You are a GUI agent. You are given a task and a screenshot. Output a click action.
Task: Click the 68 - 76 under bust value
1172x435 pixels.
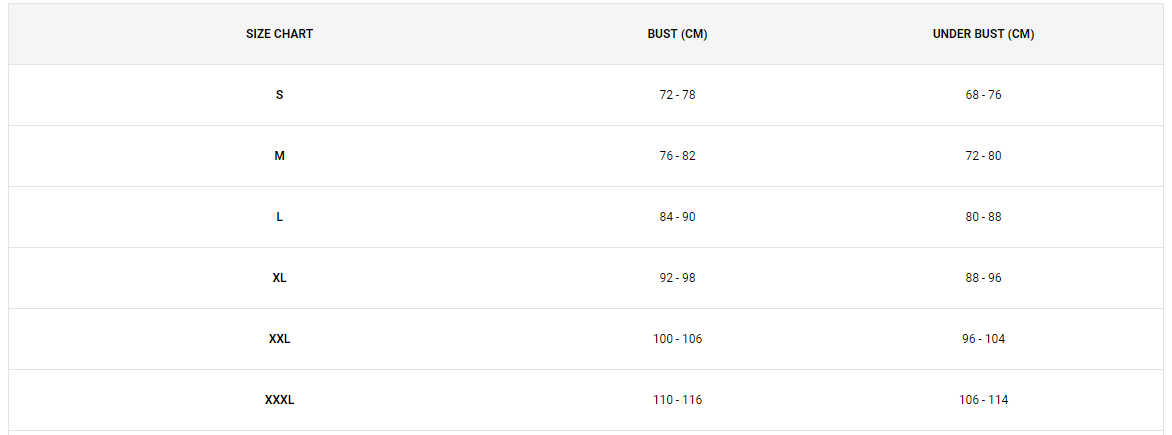984,95
